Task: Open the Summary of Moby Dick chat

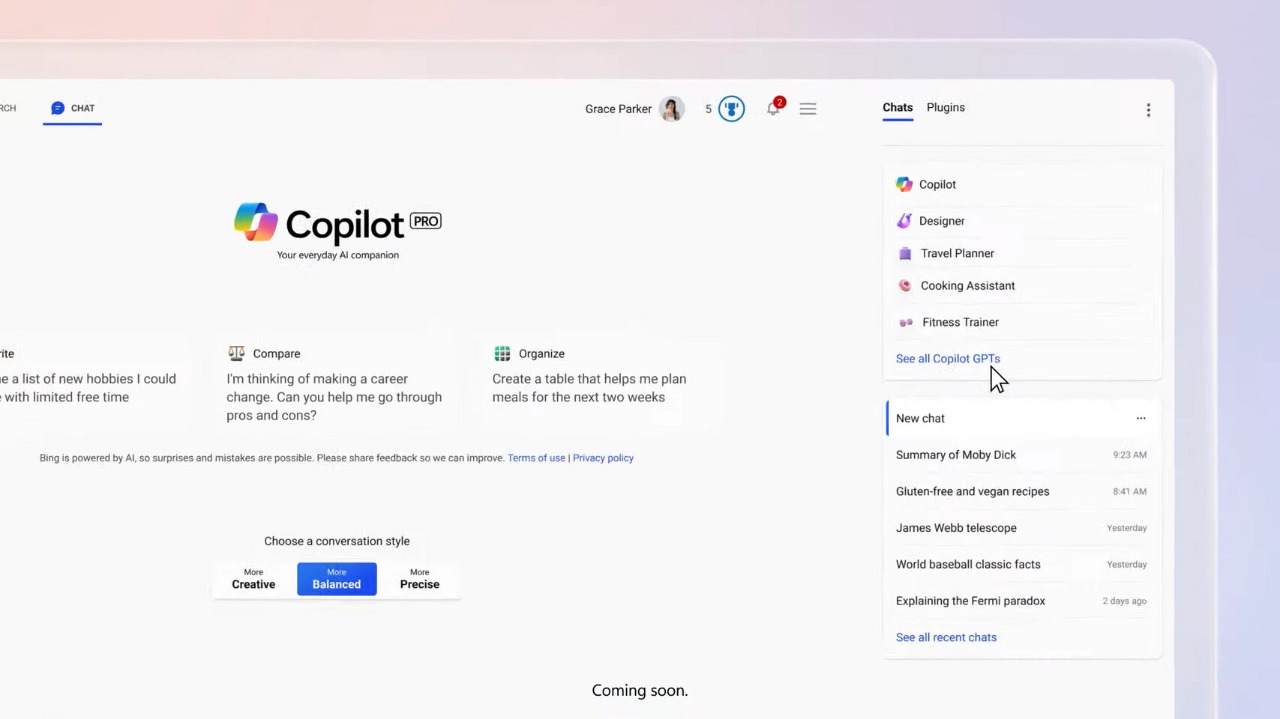Action: 955,454
